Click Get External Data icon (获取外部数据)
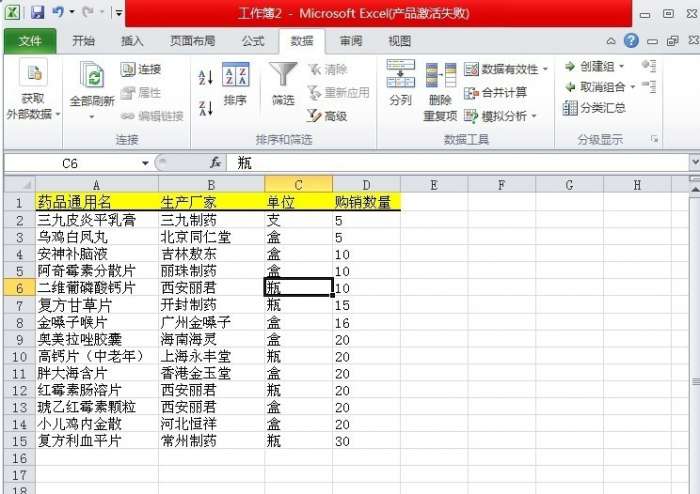The width and height of the screenshot is (700, 494). click(x=33, y=89)
